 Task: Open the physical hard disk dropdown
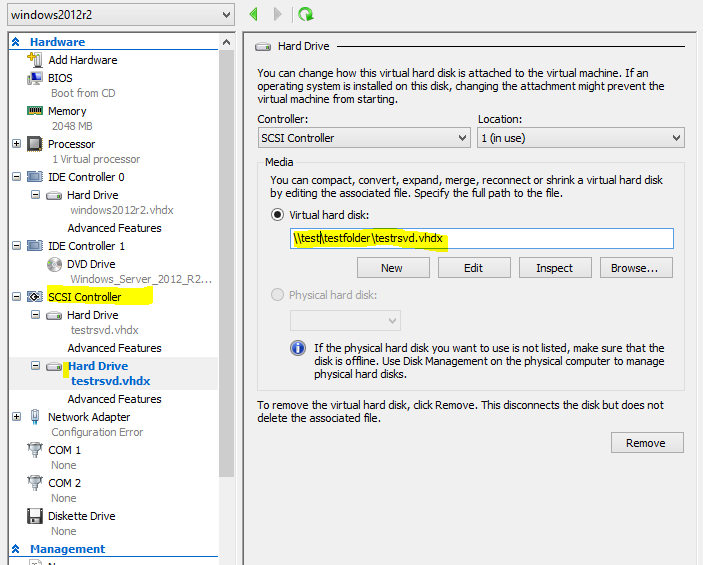tap(345, 321)
